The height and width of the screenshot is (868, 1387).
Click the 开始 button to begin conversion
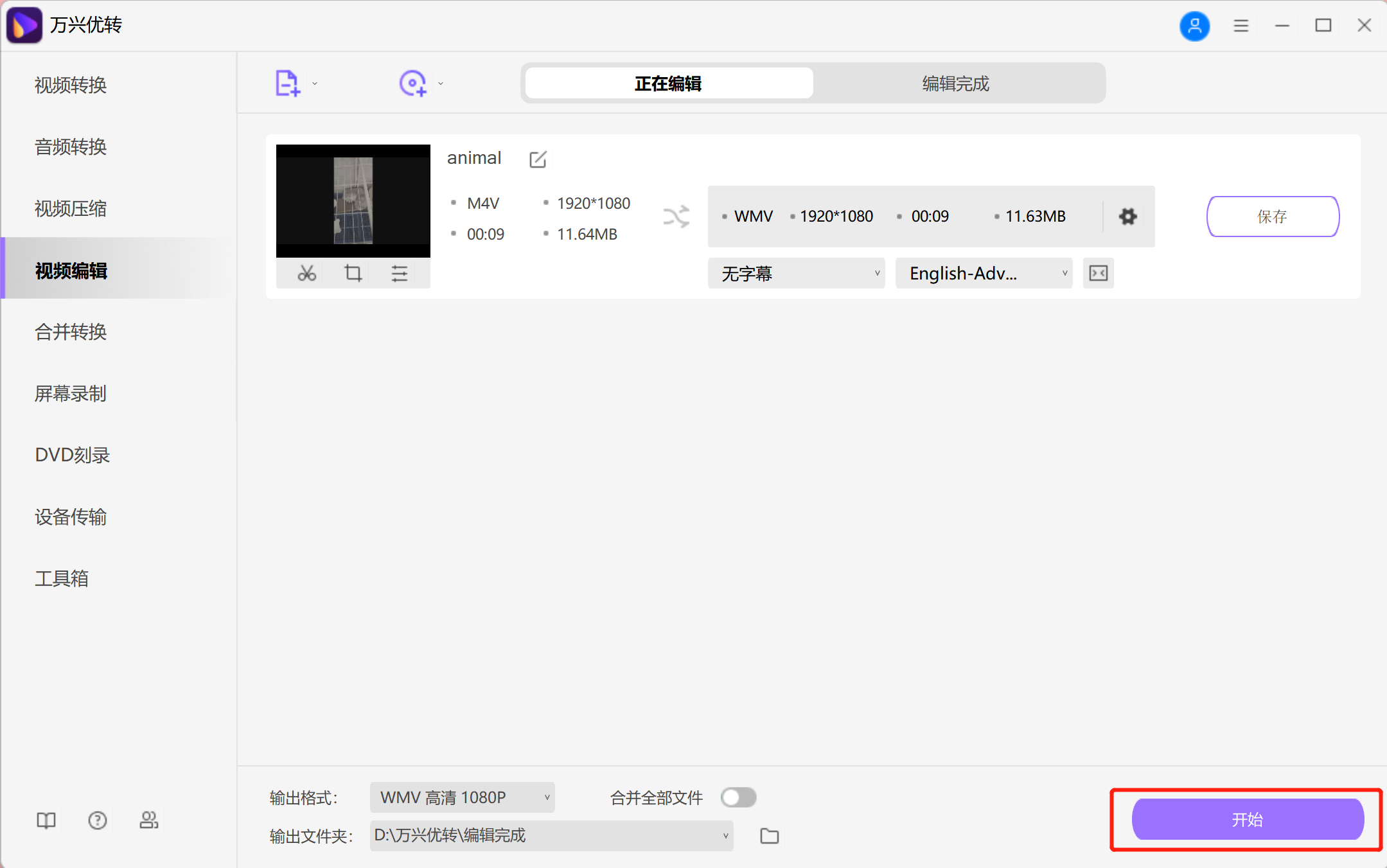[x=1247, y=819]
